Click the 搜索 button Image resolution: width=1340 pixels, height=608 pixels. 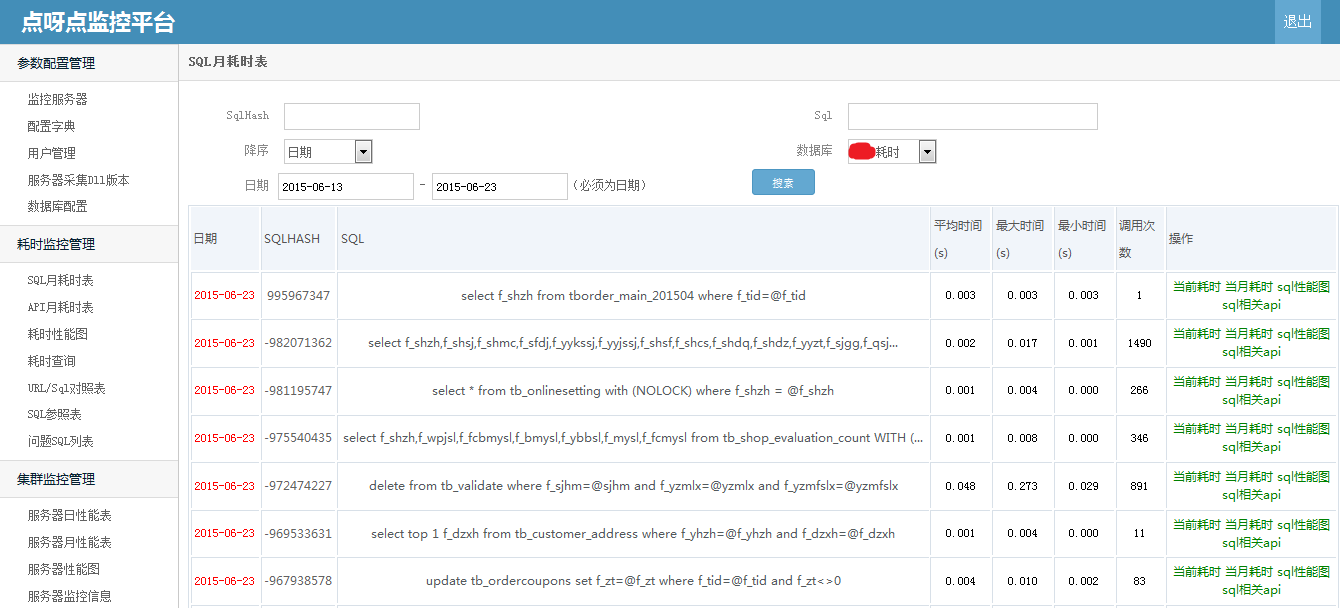click(x=783, y=182)
